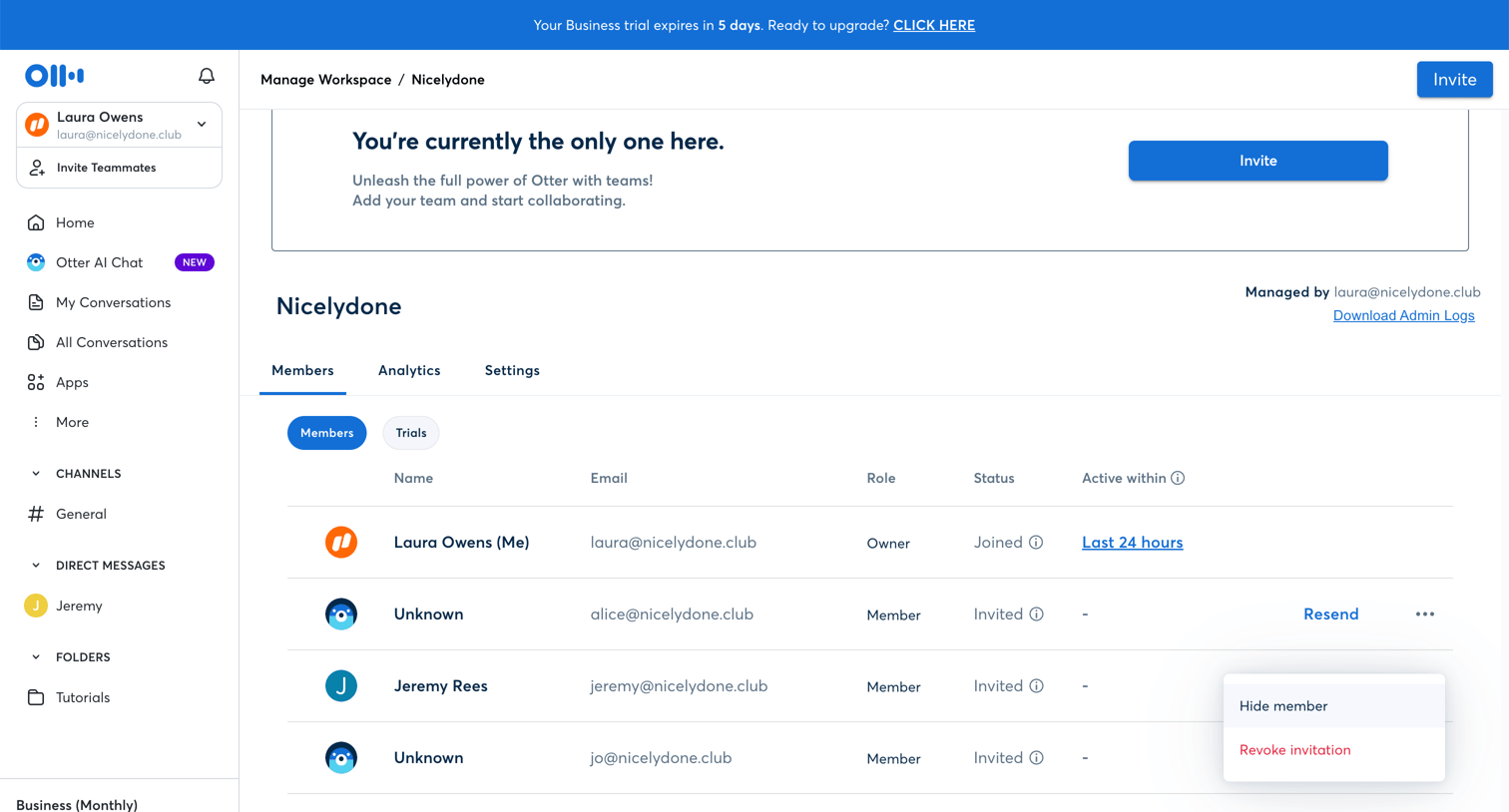Switch to the Members tab
This screenshot has width=1509, height=812.
pyautogui.click(x=302, y=370)
